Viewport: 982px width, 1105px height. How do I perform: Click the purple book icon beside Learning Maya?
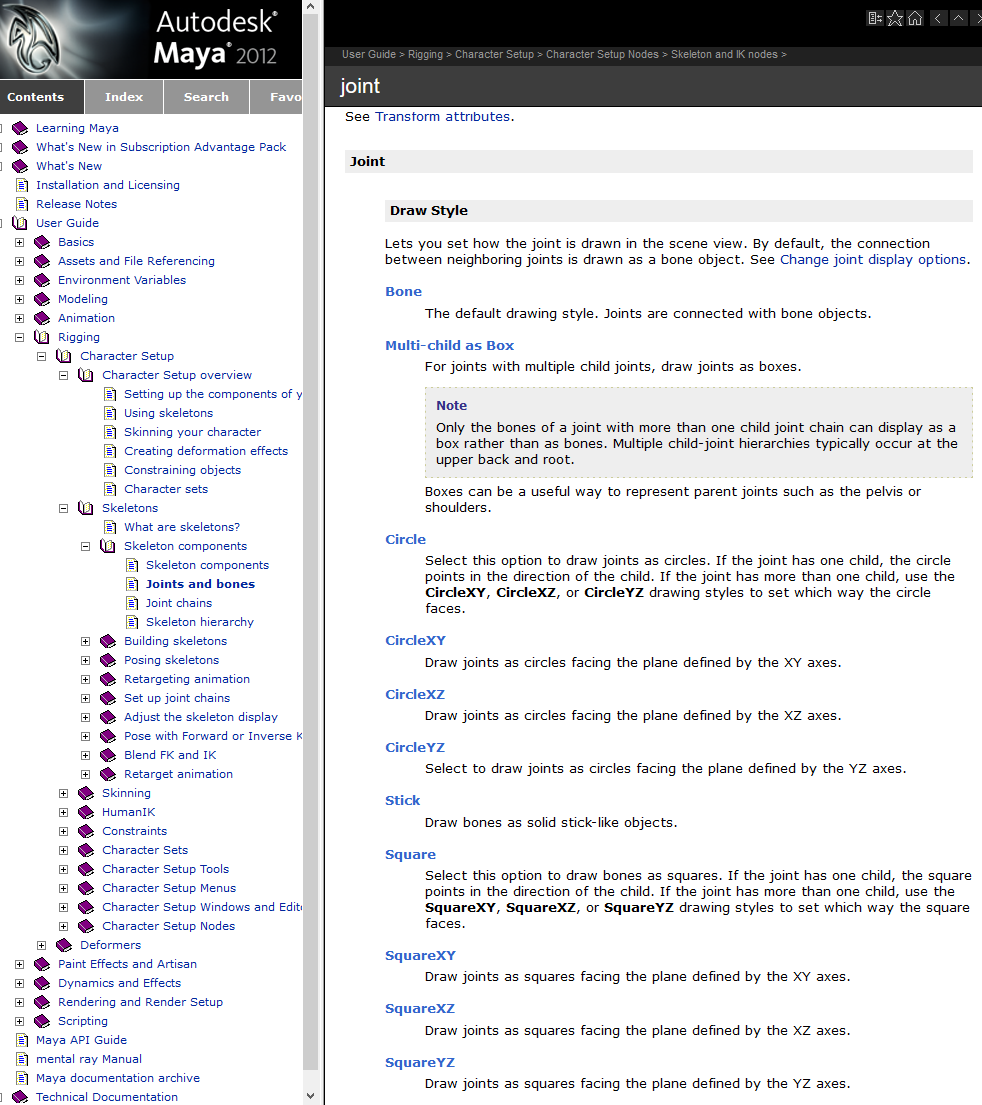(x=20, y=128)
